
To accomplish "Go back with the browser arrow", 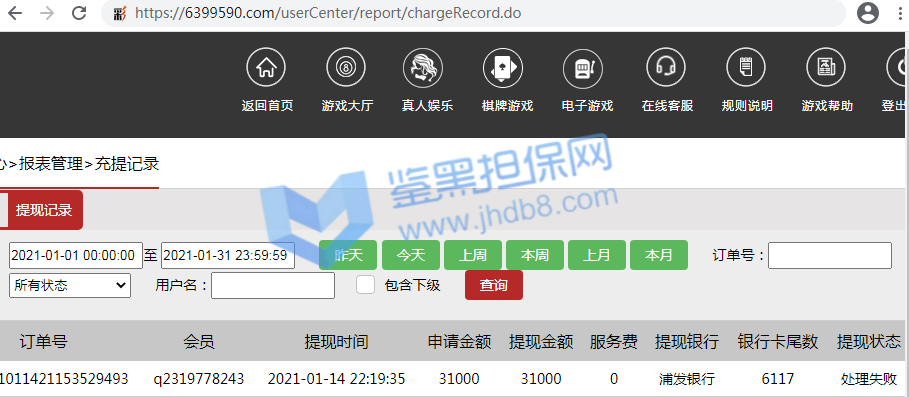I will pyautogui.click(x=14, y=13).
